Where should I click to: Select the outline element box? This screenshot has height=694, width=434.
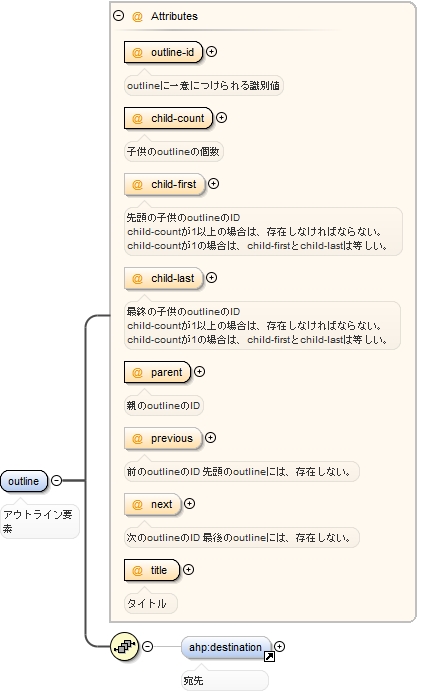24,481
